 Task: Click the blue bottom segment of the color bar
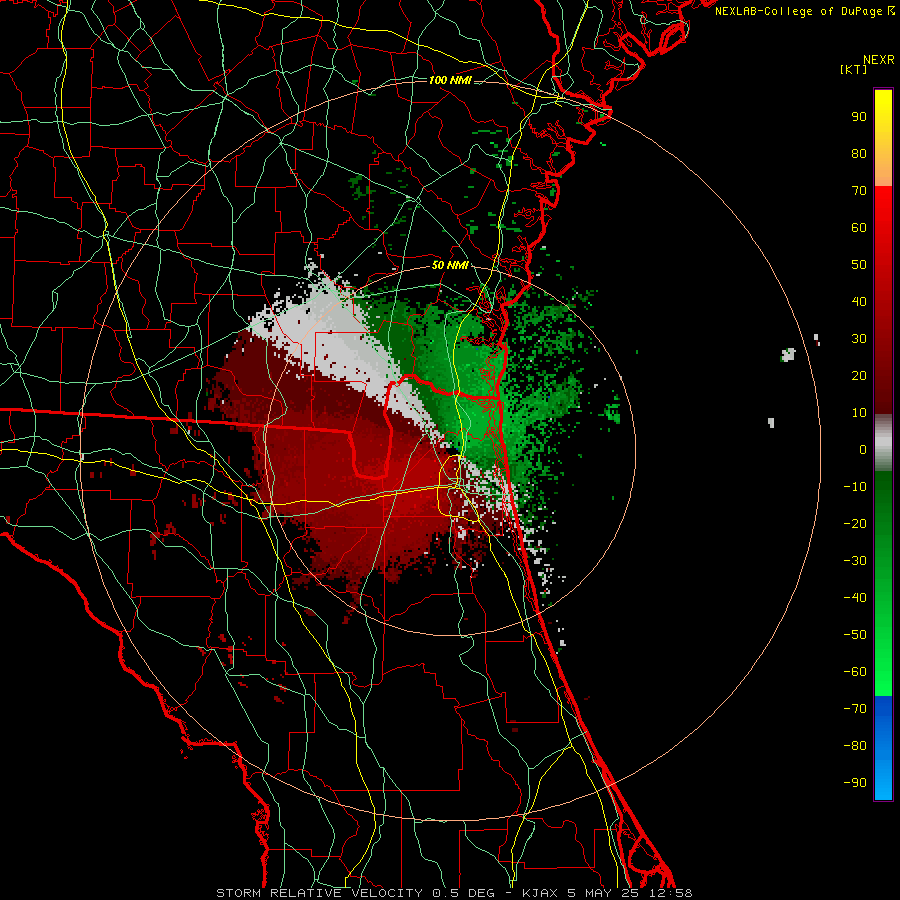883,748
